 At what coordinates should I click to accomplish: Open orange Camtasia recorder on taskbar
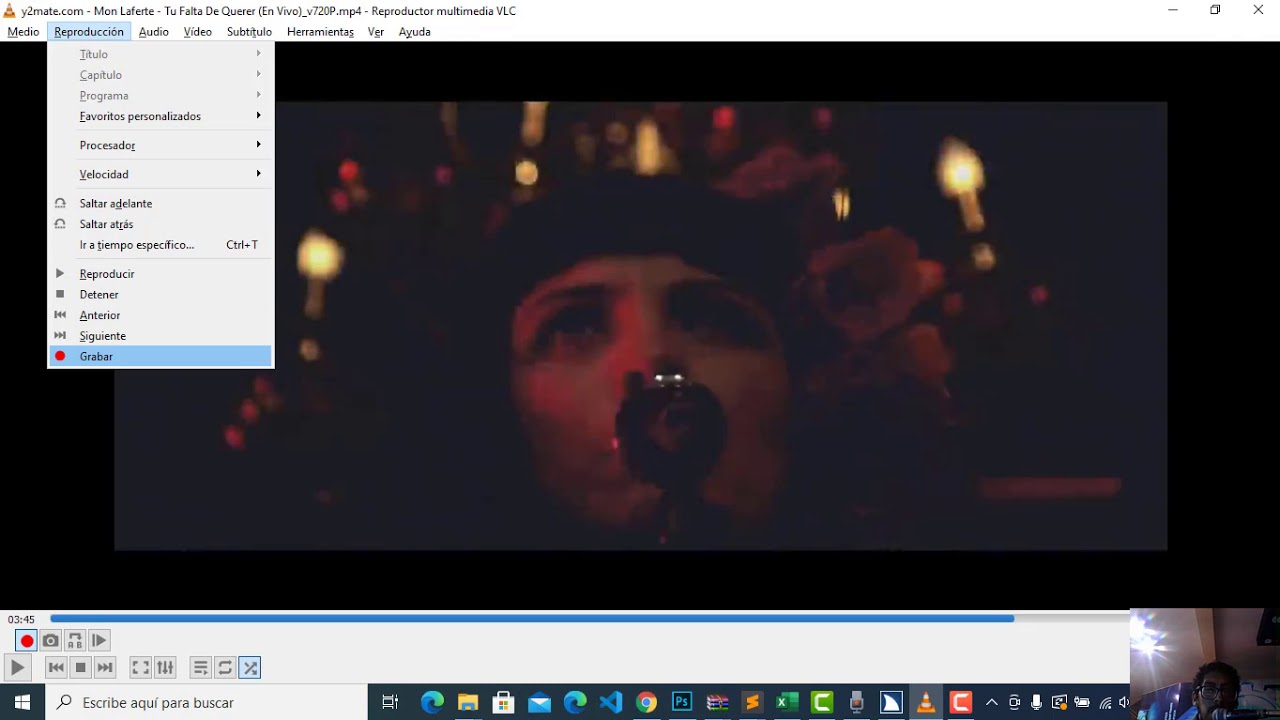(961, 702)
